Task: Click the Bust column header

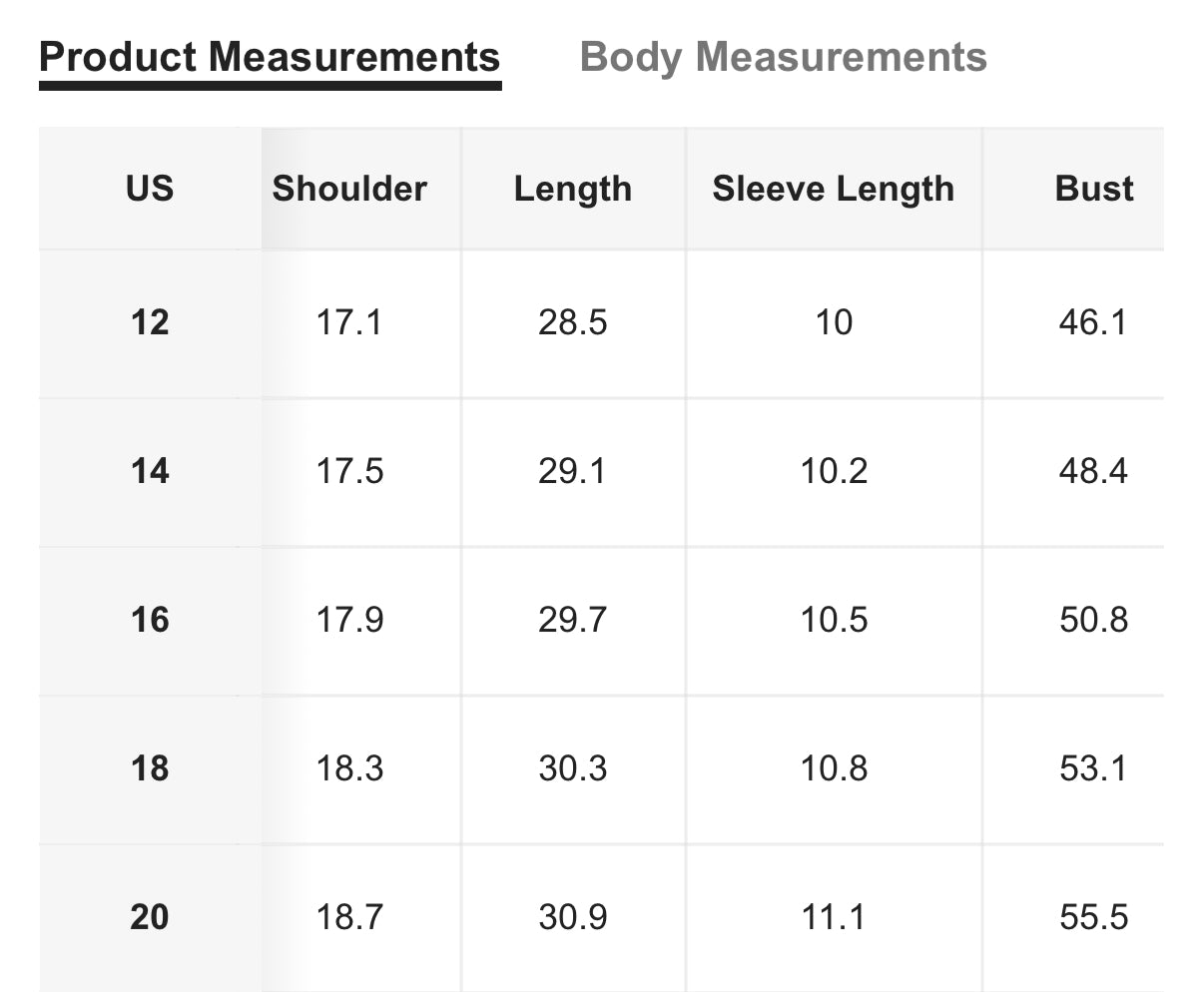Action: [x=1093, y=189]
